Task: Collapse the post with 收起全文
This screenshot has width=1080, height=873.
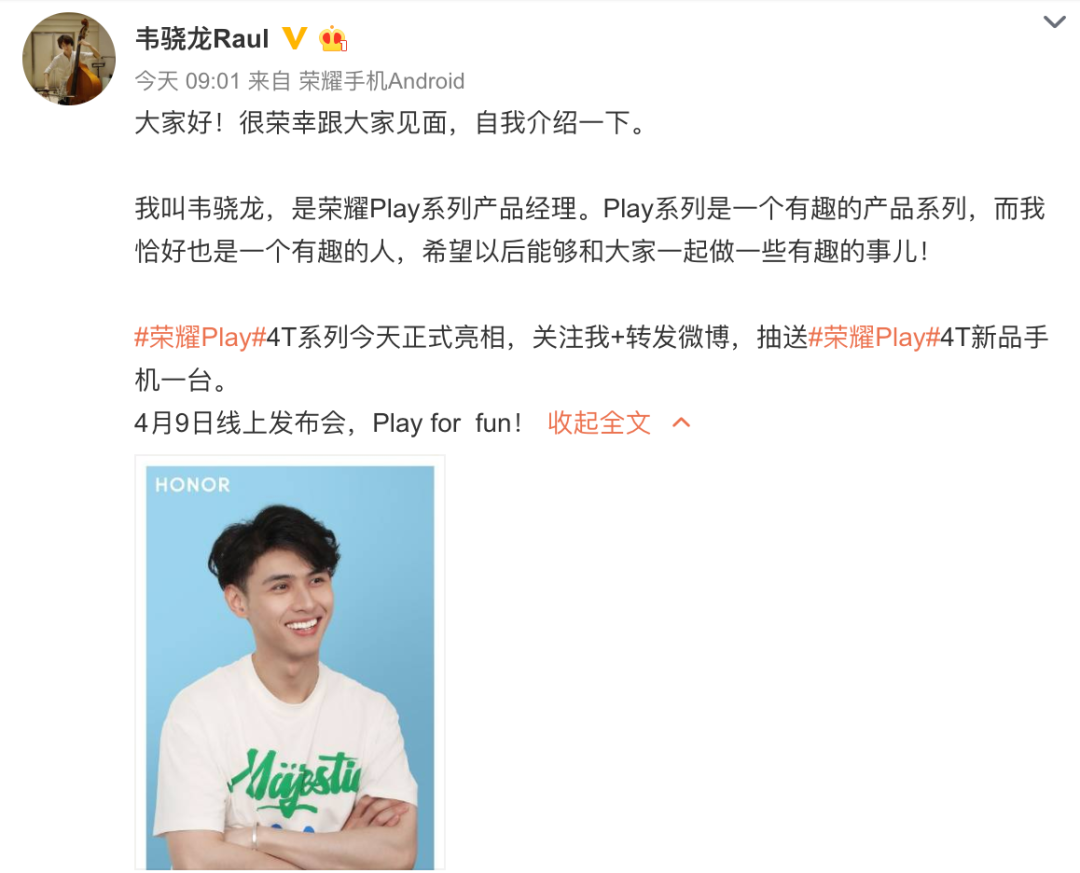Action: 599,423
